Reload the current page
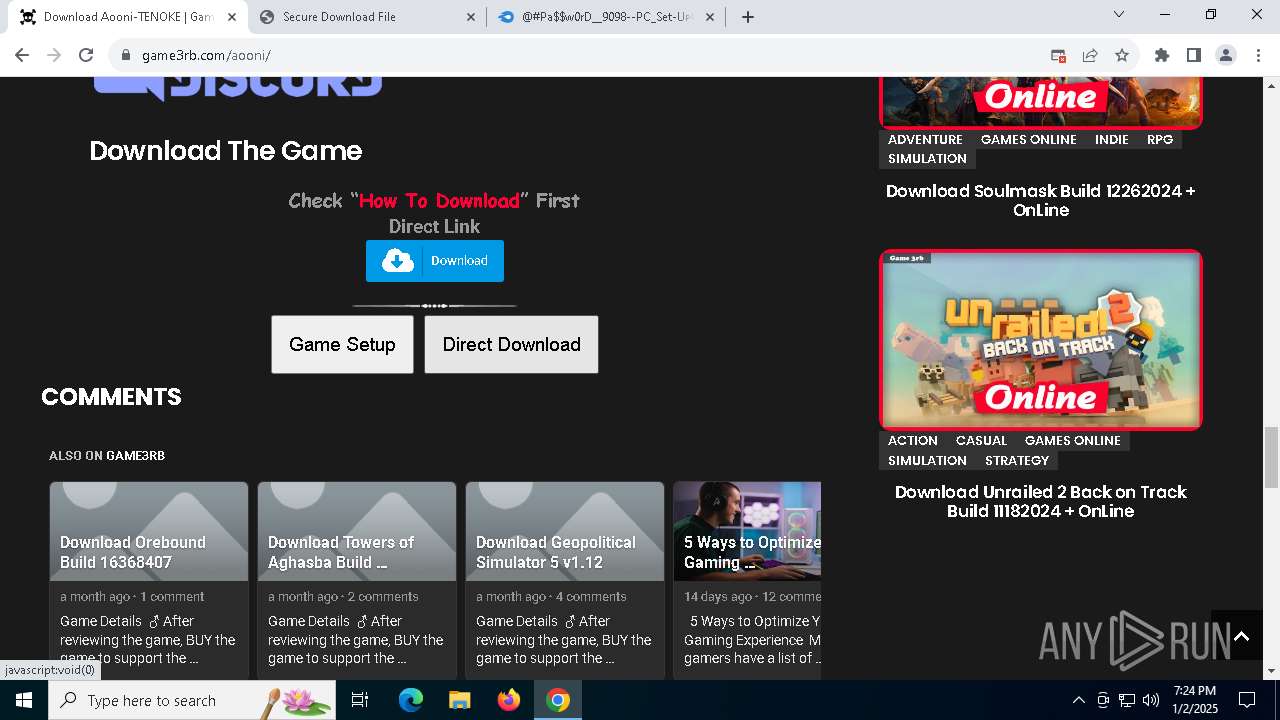Image resolution: width=1280 pixels, height=720 pixels. pos(86,55)
